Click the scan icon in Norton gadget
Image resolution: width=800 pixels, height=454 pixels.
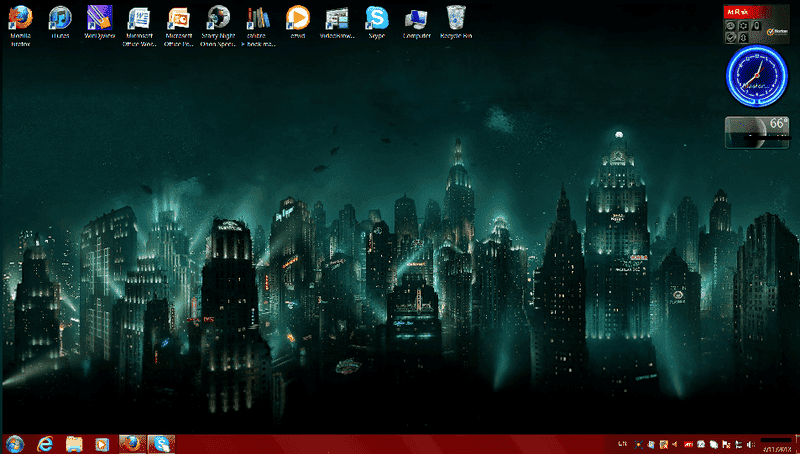click(731, 26)
